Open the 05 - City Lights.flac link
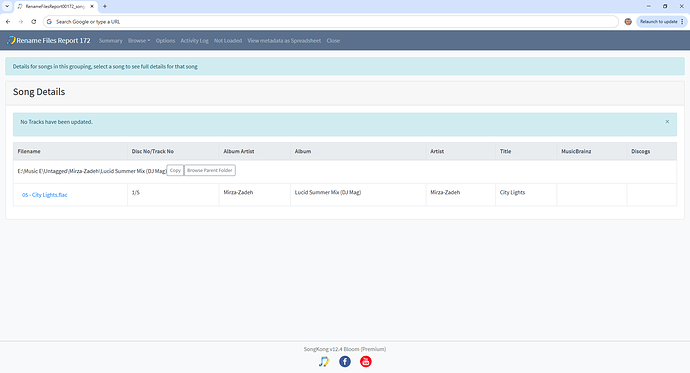 click(x=44, y=195)
